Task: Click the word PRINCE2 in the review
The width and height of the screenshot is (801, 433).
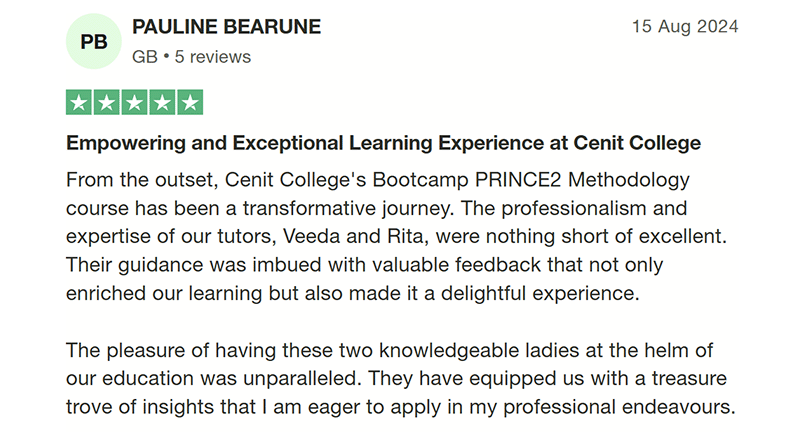Action: pyautogui.click(x=518, y=180)
